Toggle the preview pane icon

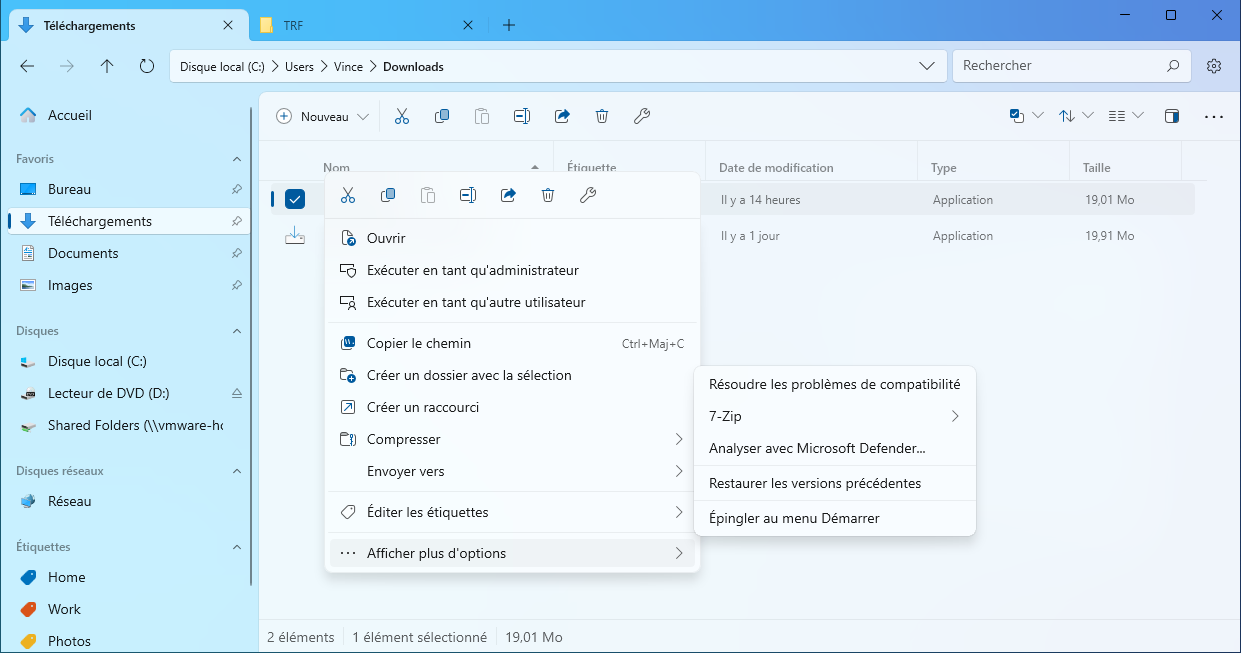pos(1171,116)
